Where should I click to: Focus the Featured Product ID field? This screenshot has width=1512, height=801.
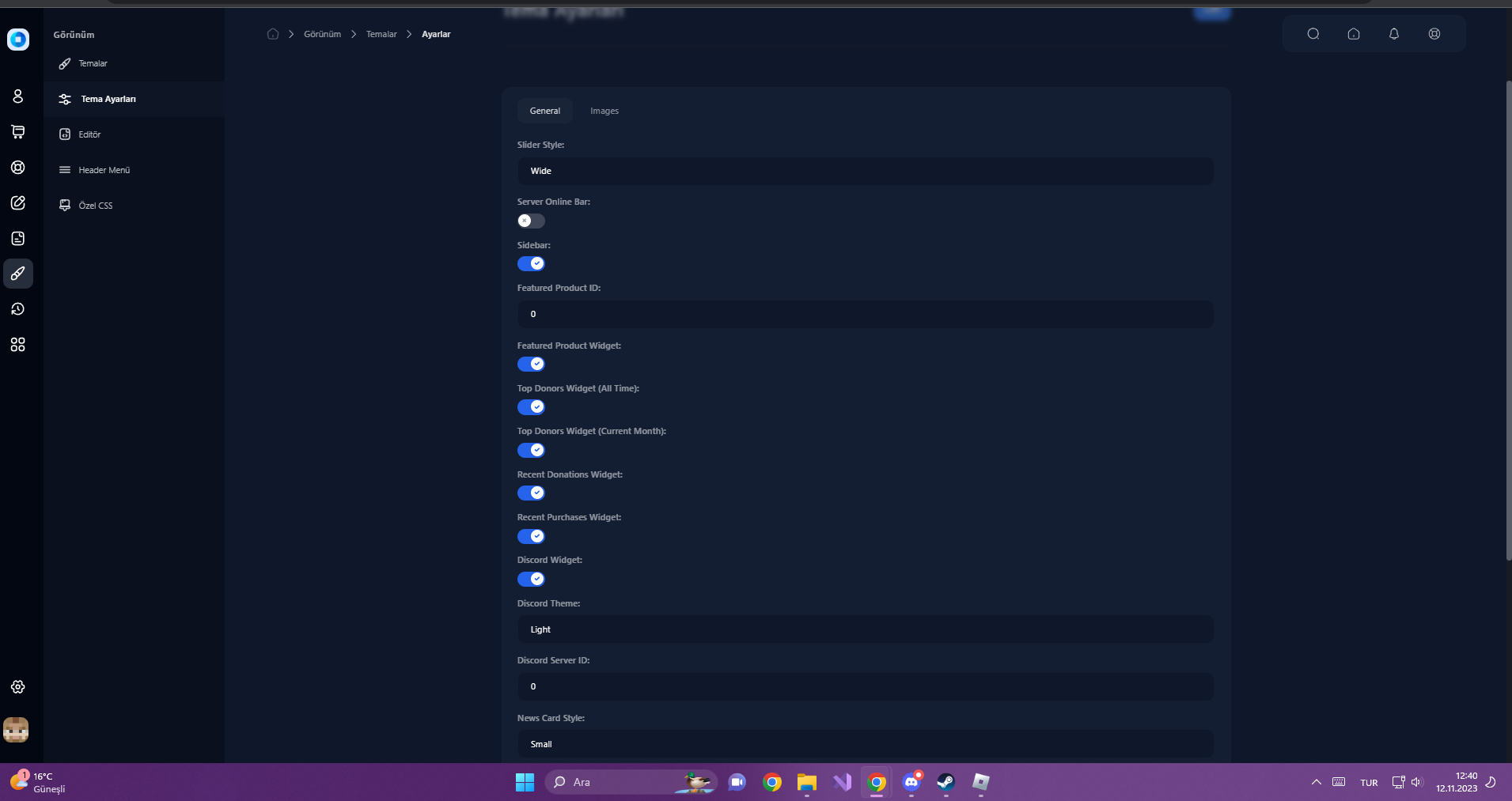866,314
